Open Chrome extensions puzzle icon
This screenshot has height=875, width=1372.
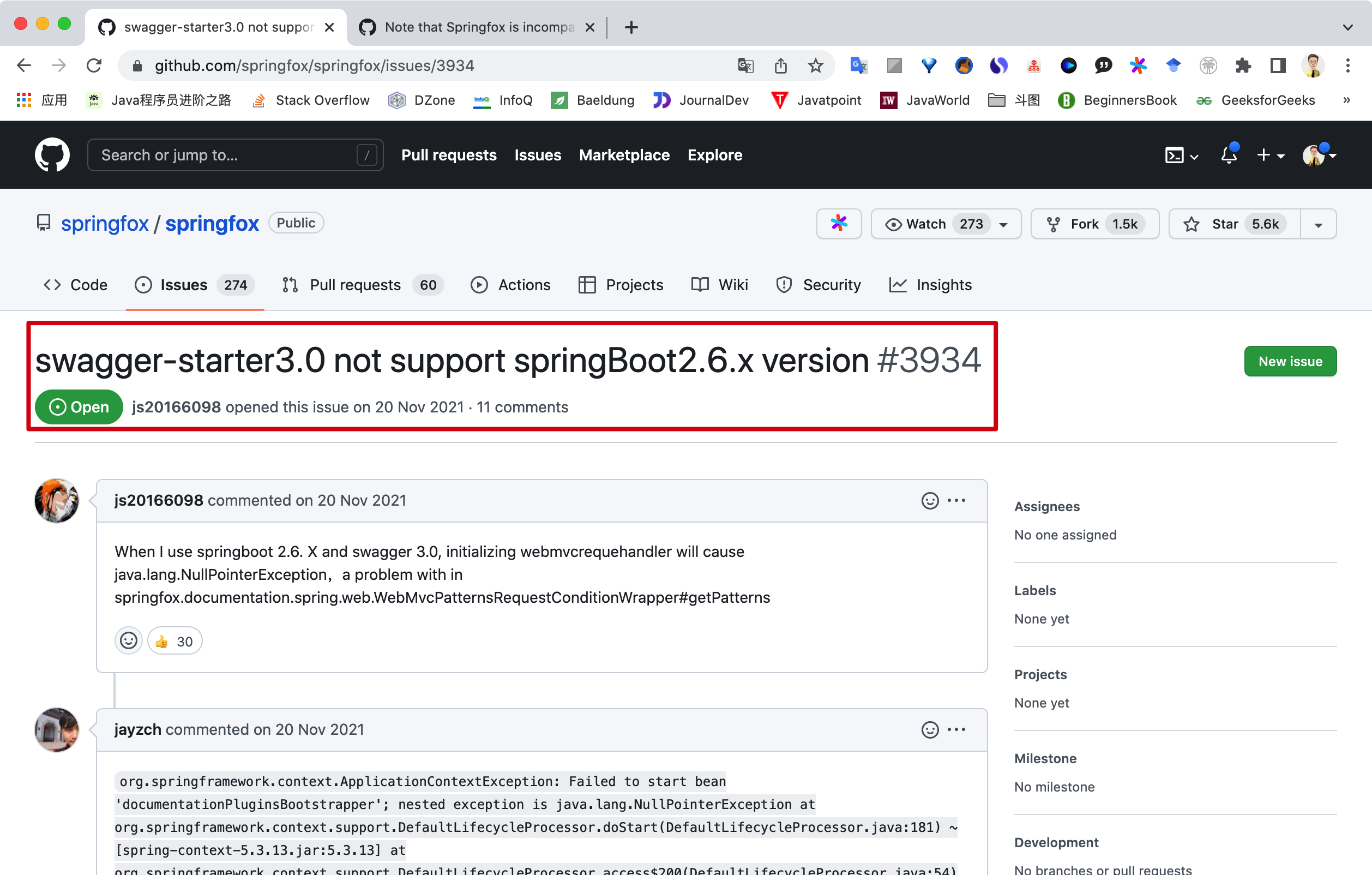click(x=1243, y=65)
